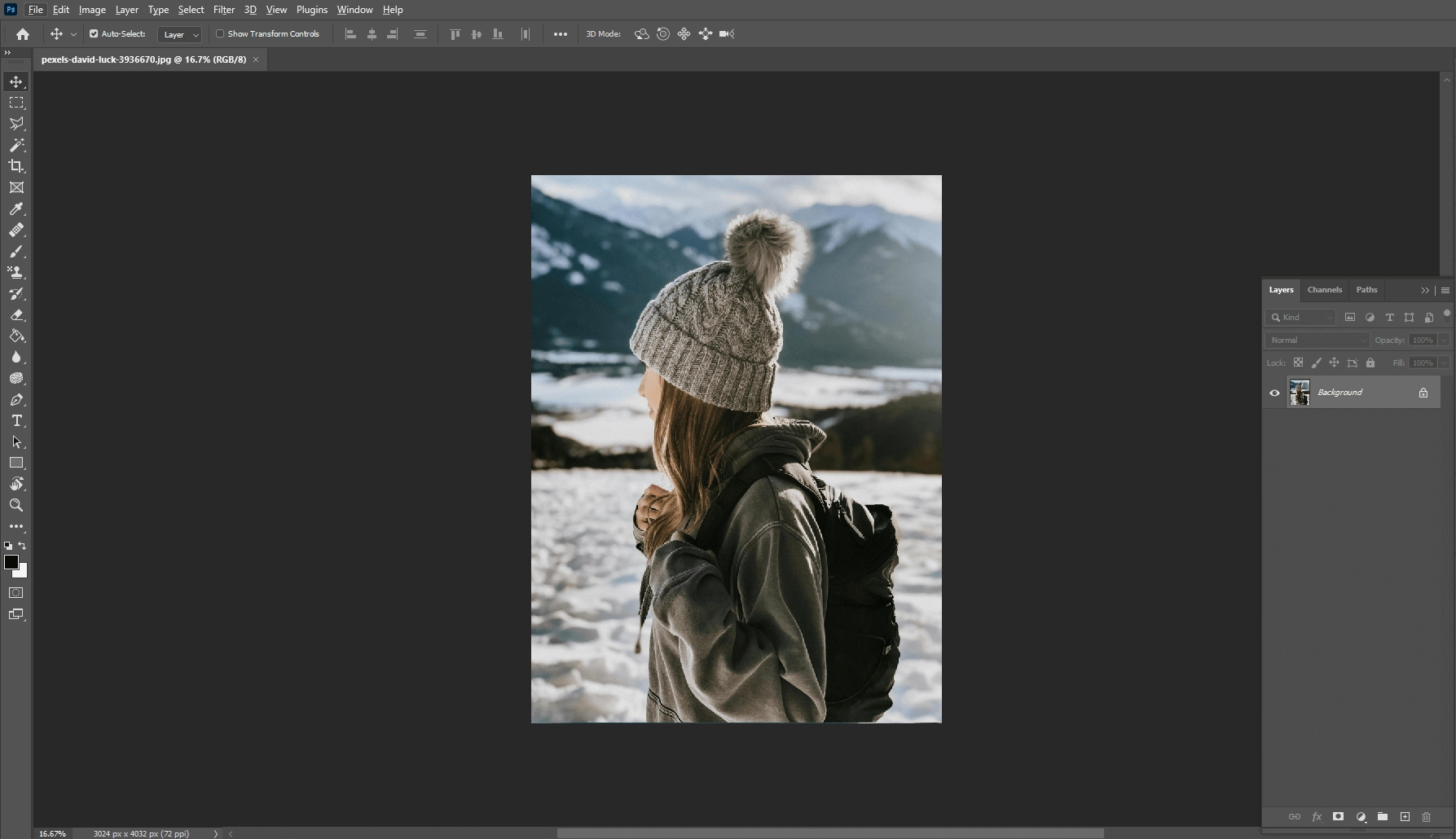Select the Crop tool
Image resolution: width=1456 pixels, height=839 pixels.
16,166
